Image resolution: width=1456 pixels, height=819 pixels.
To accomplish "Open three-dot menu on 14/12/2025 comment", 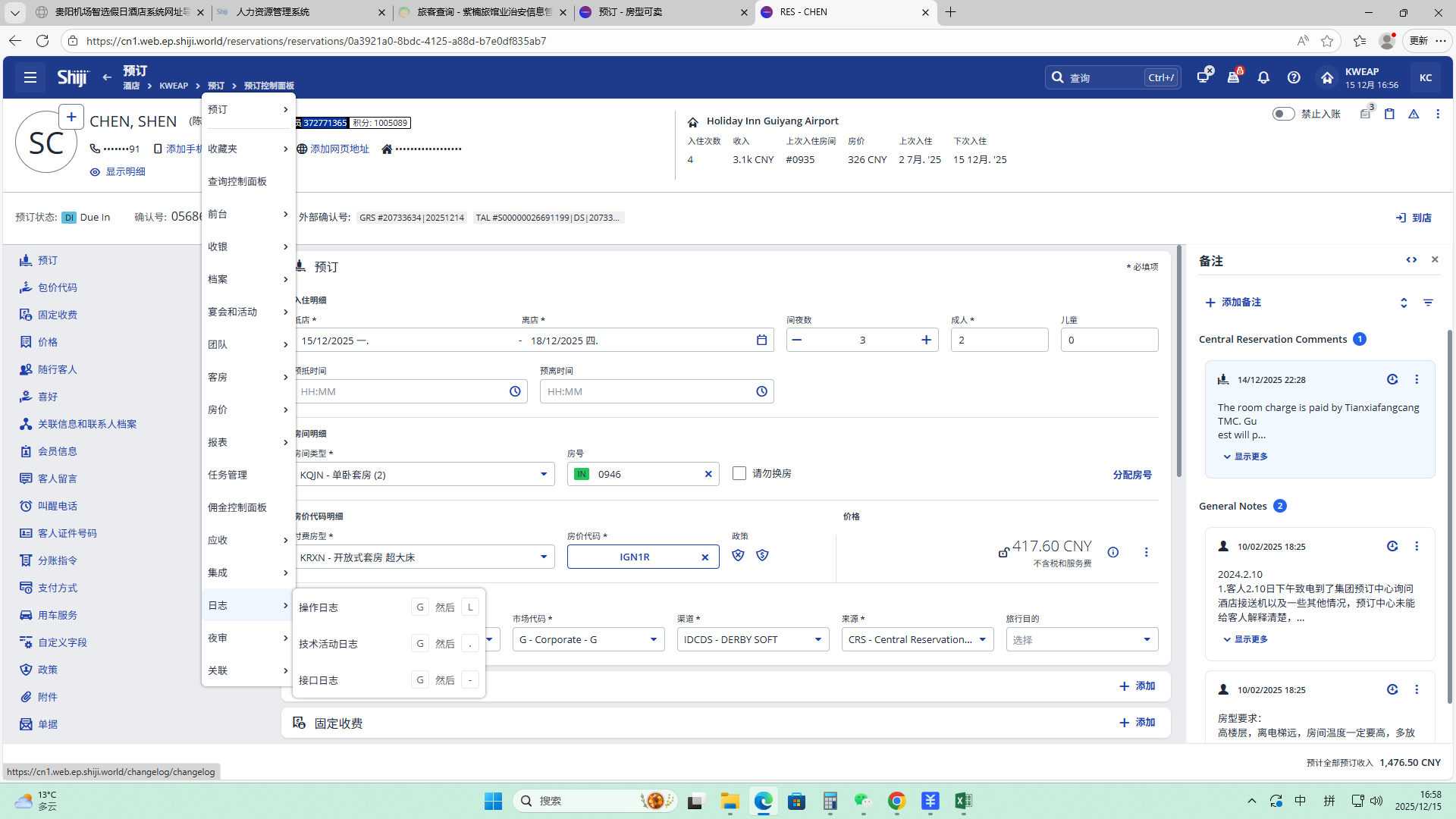I will point(1417,379).
